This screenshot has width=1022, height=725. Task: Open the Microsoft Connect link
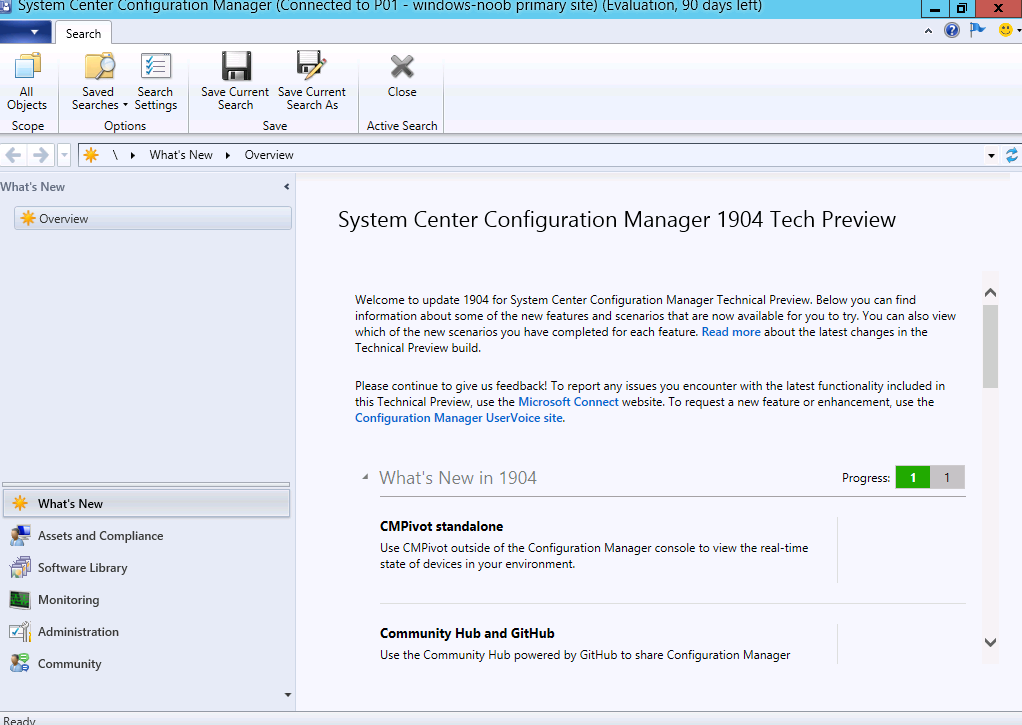pyautogui.click(x=568, y=402)
